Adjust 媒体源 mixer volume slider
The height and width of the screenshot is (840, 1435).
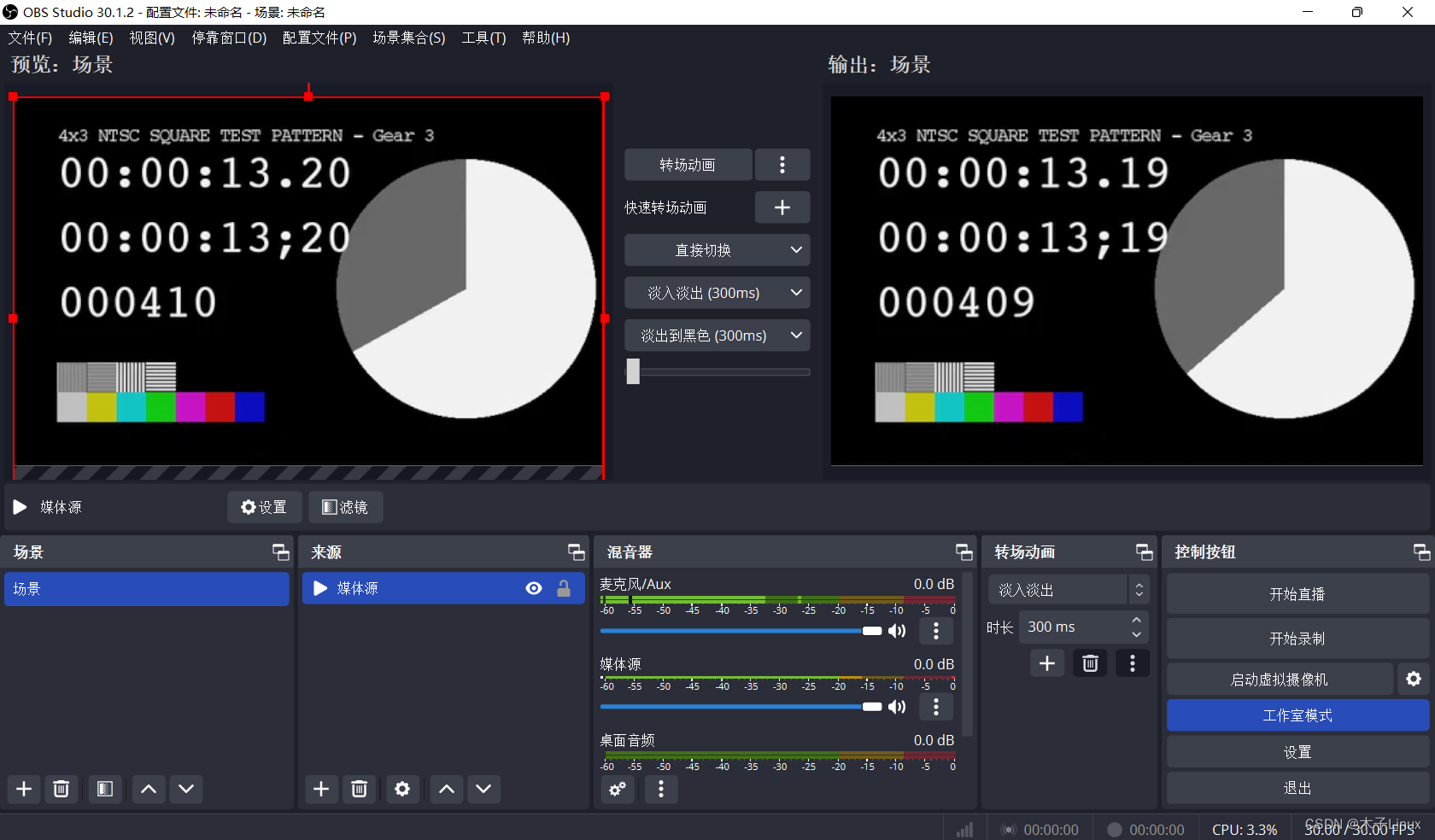tap(741, 707)
